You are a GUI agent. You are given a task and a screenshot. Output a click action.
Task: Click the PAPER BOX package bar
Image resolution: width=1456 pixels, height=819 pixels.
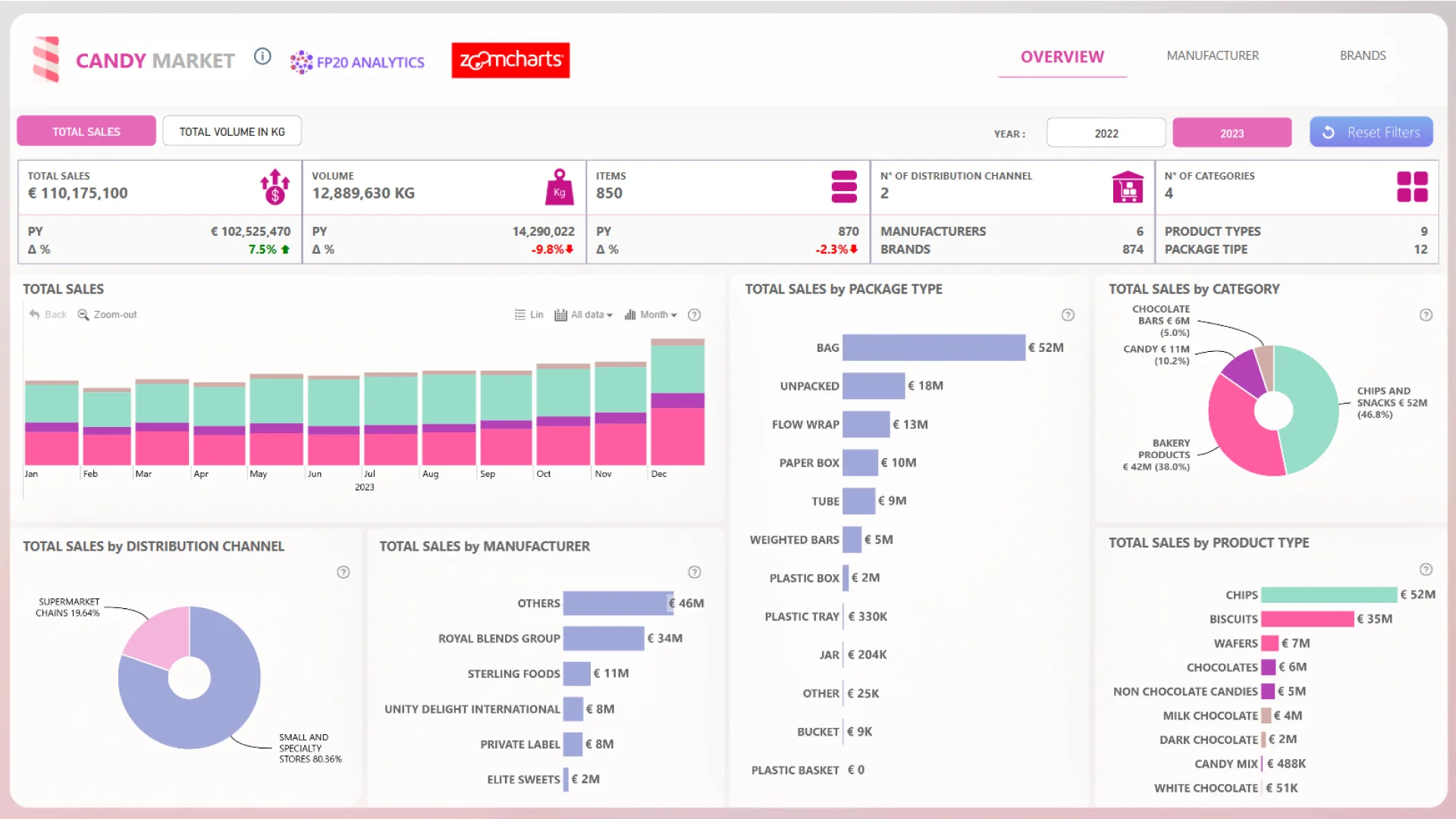860,462
